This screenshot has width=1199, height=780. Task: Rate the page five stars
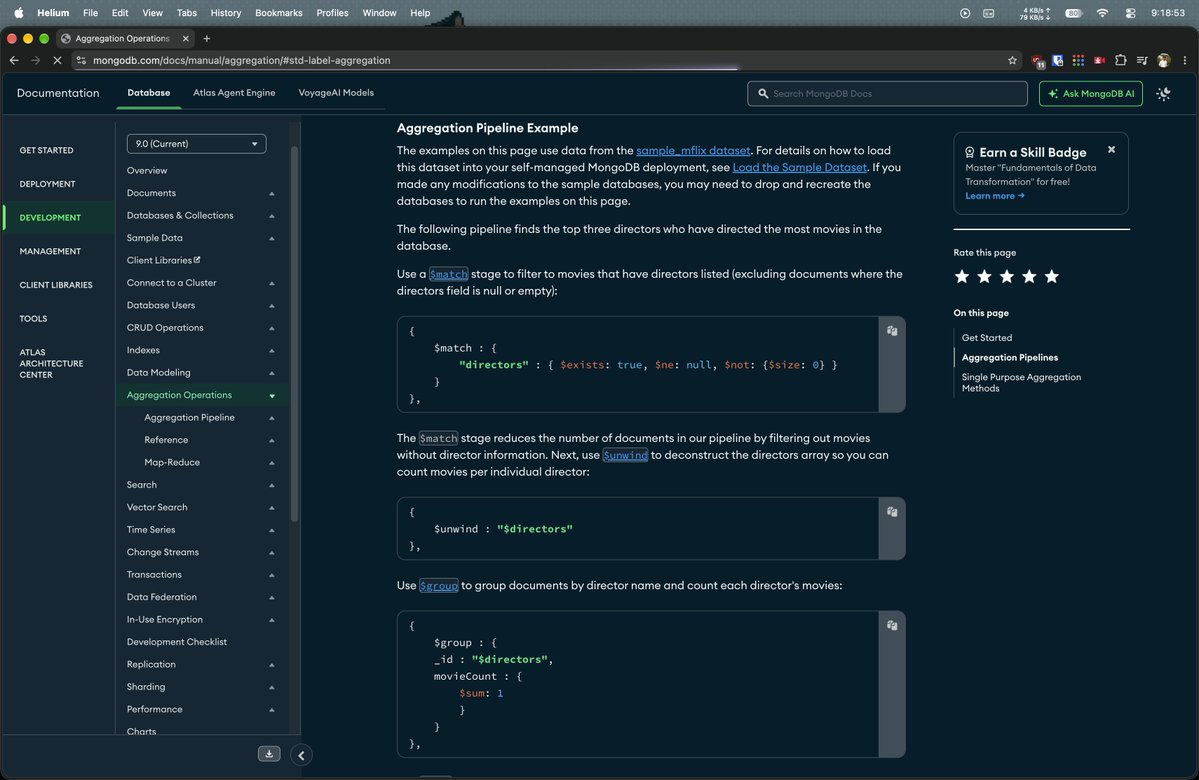pyautogui.click(x=1052, y=277)
